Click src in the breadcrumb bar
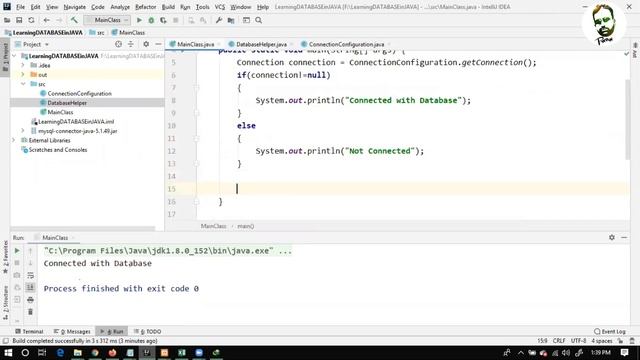The image size is (640, 360). point(100,33)
